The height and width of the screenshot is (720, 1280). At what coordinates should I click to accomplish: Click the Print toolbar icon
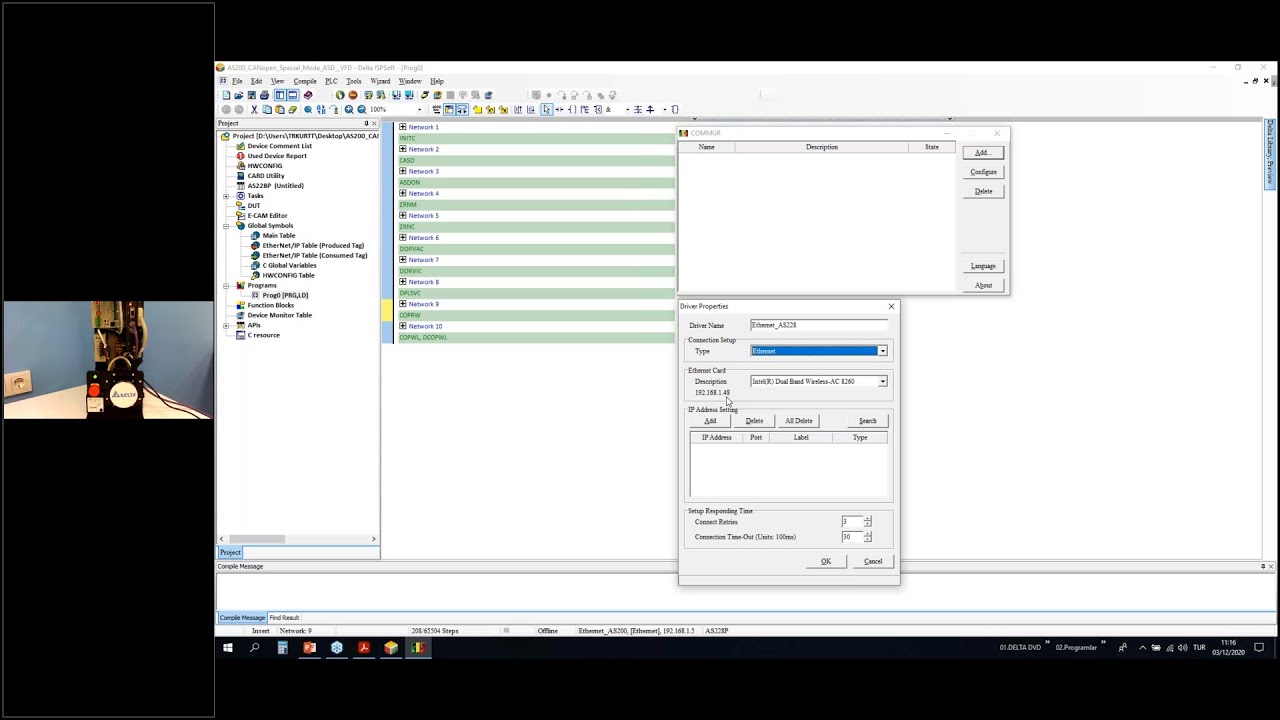264,95
